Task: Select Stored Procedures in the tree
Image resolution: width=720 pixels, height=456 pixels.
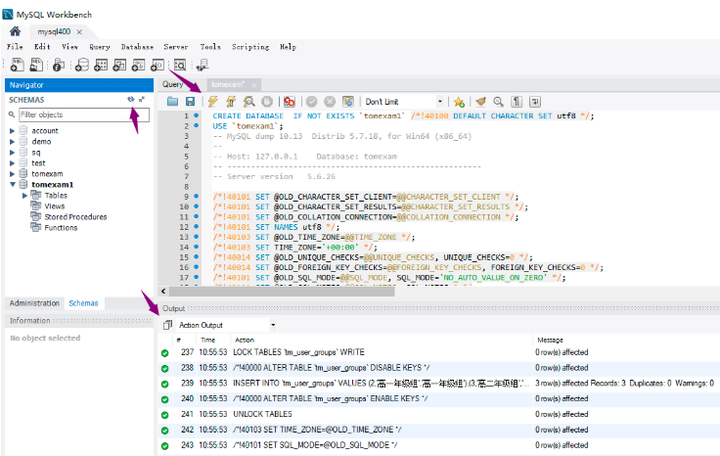Action: [x=76, y=217]
